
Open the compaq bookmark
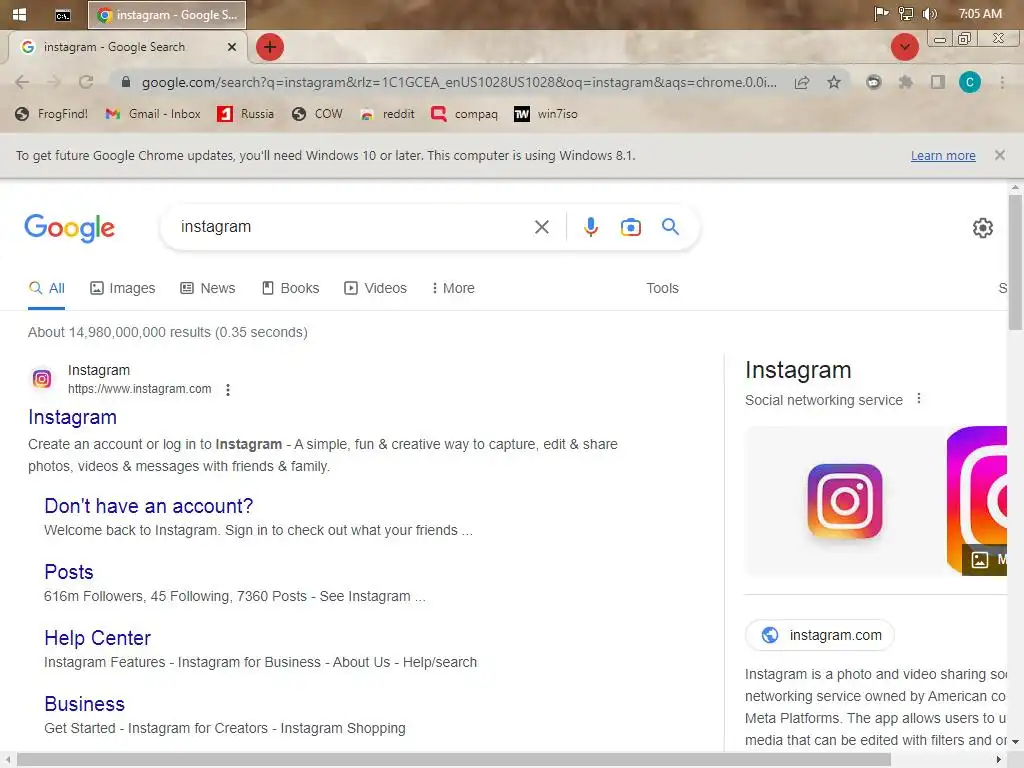click(464, 114)
